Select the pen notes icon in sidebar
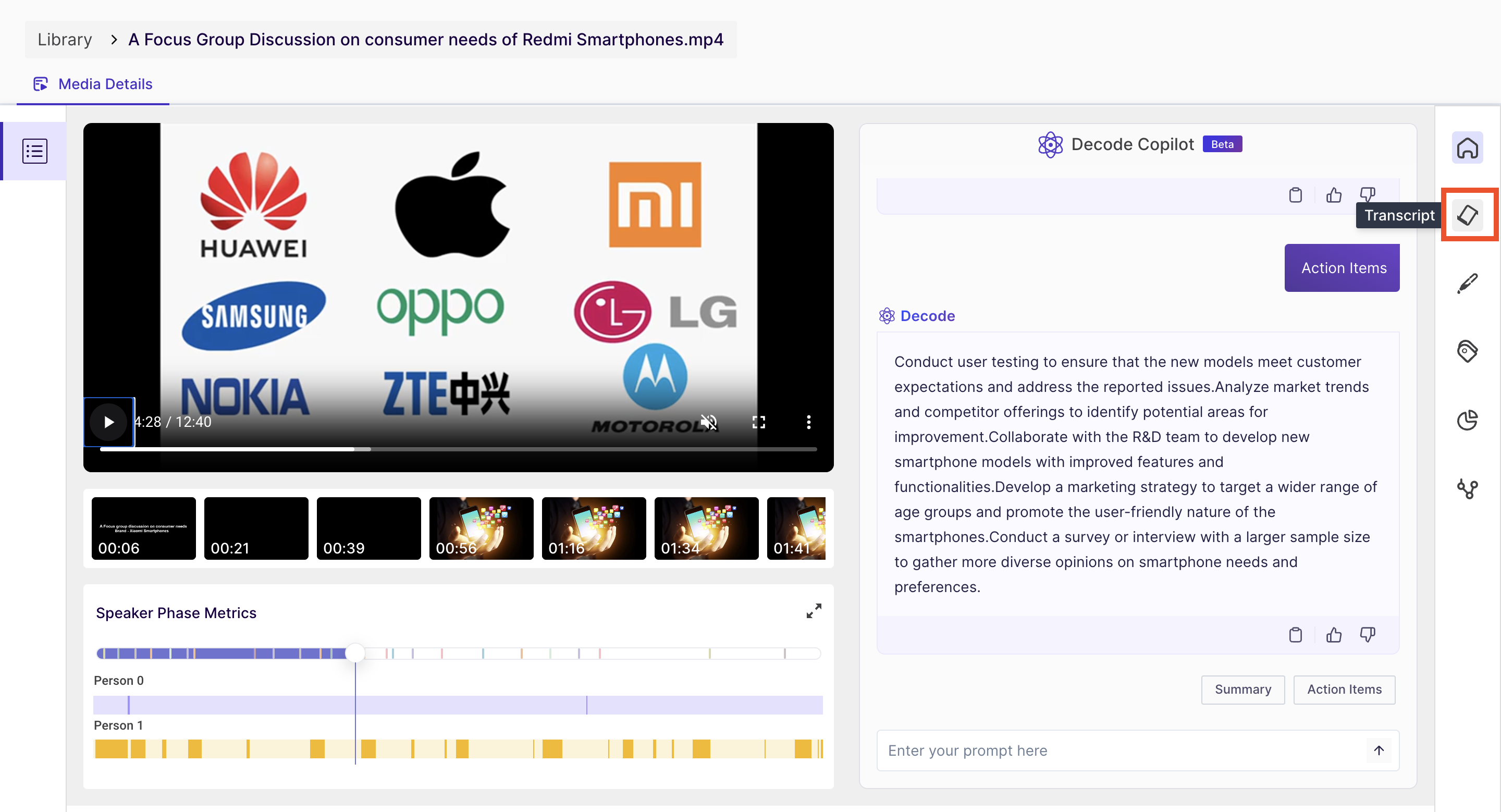This screenshot has height=812, width=1501. click(x=1467, y=284)
